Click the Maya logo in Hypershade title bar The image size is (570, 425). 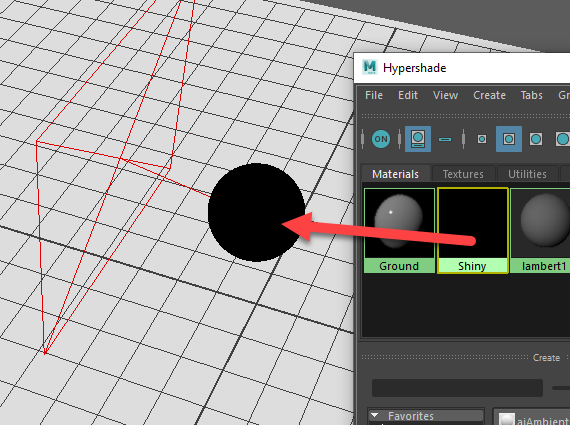[370, 68]
